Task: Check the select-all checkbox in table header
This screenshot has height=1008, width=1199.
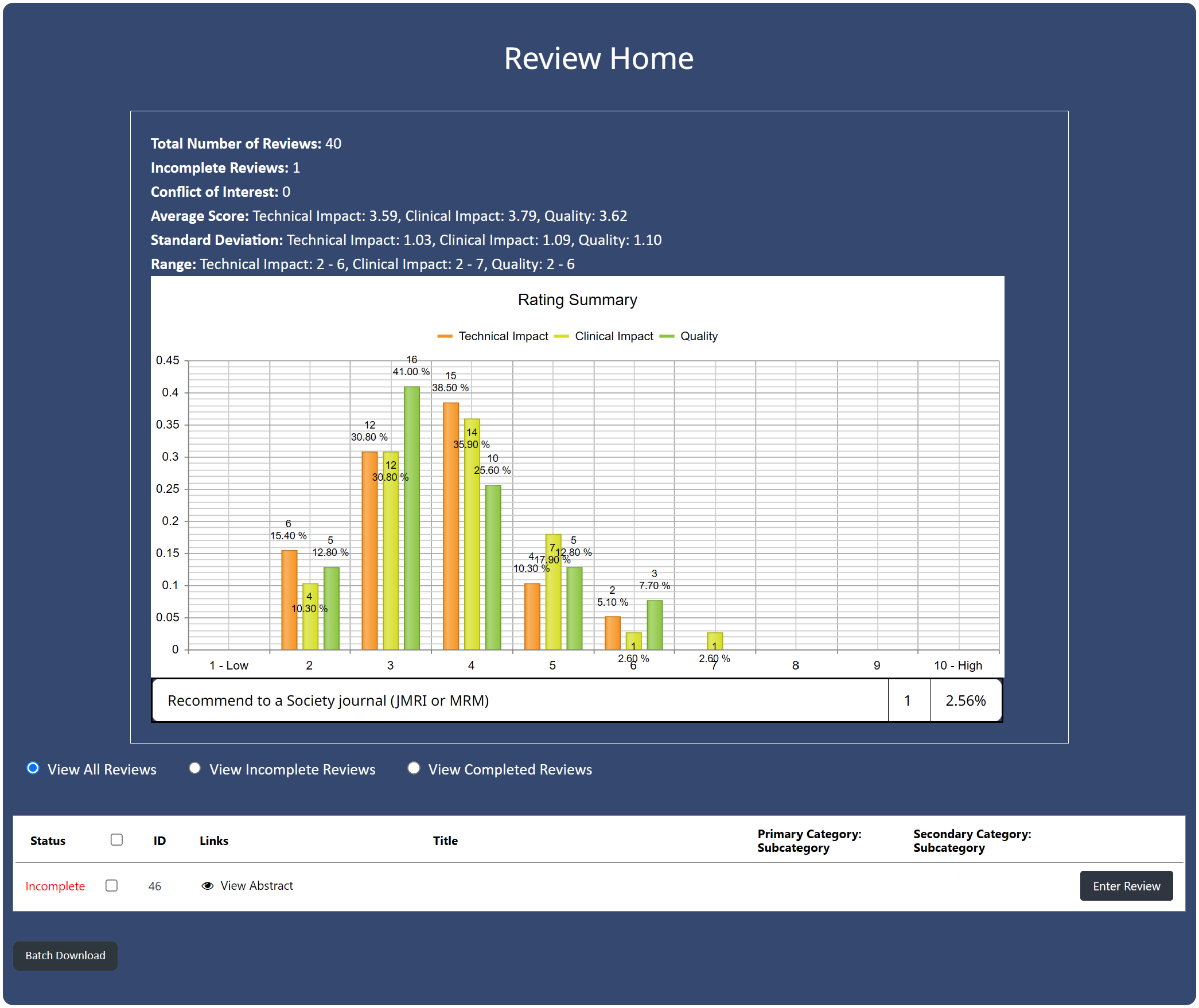Action: 116,840
